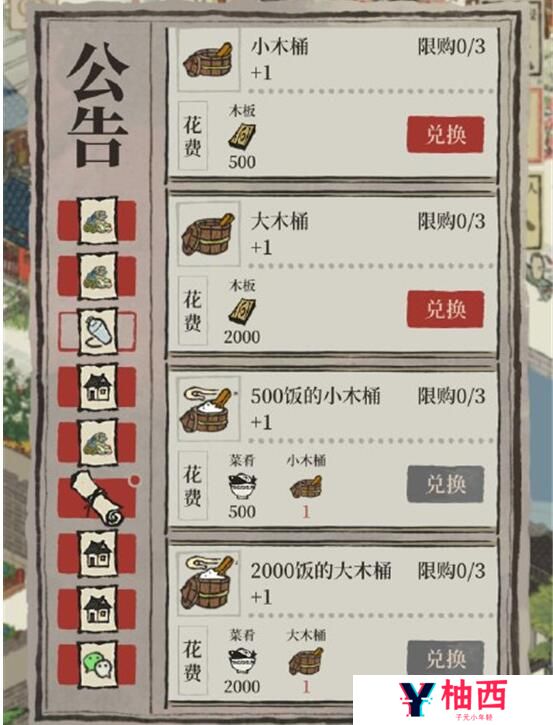
Task: Tap the 大木桶 cost ingredient icon
Action: pos(306,661)
